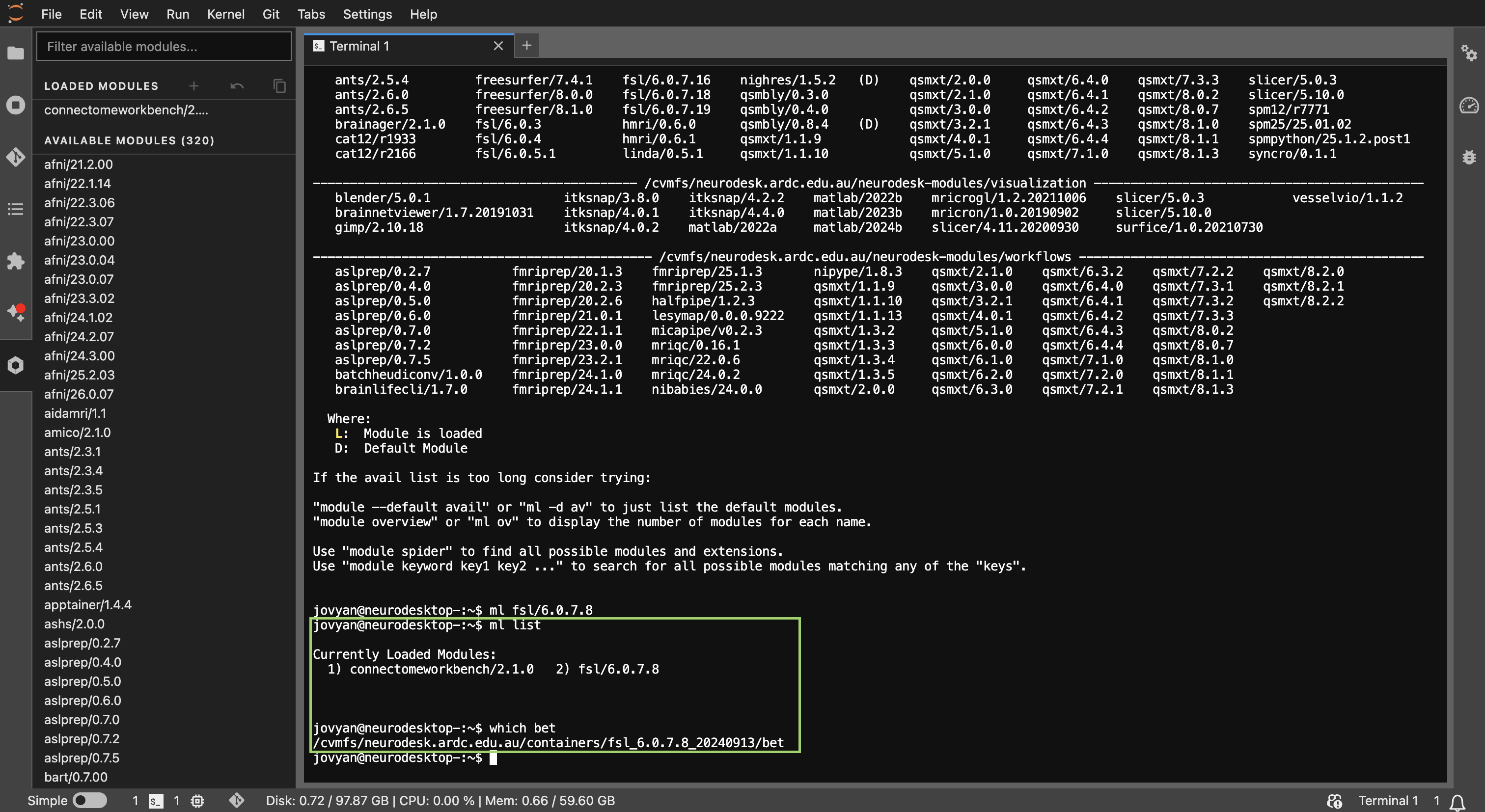1485x812 pixels.
Task: Close the Terminal 1 tab
Action: click(498, 46)
